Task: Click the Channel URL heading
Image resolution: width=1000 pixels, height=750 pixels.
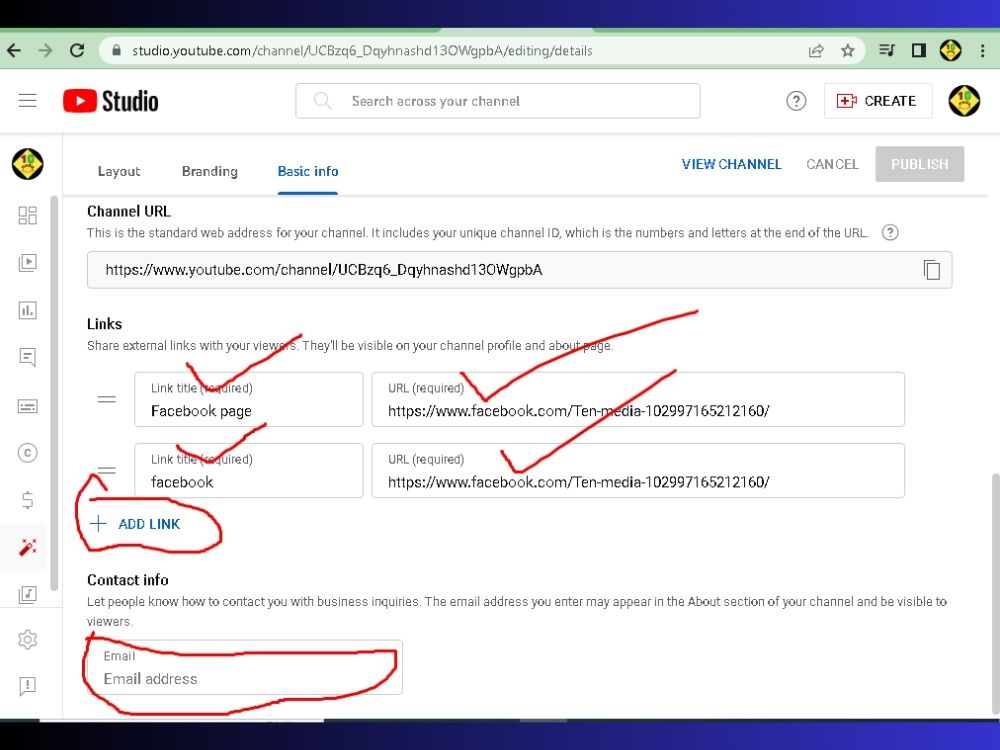Action: click(x=129, y=211)
